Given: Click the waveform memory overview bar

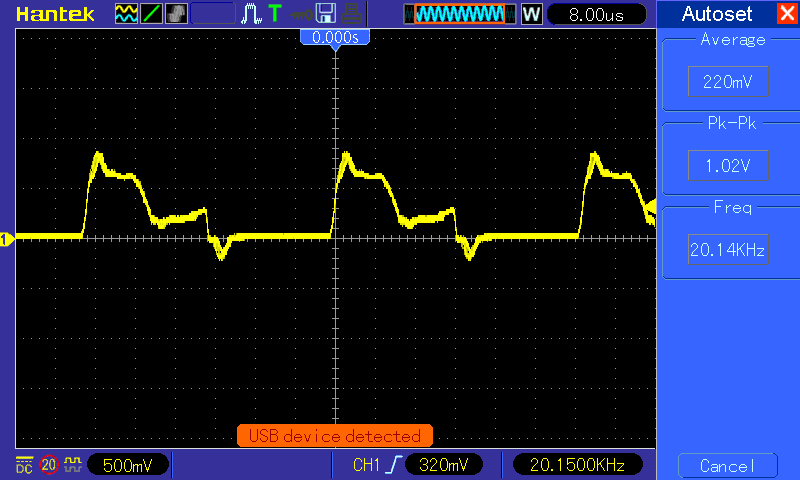Looking at the screenshot, I should point(460,14).
